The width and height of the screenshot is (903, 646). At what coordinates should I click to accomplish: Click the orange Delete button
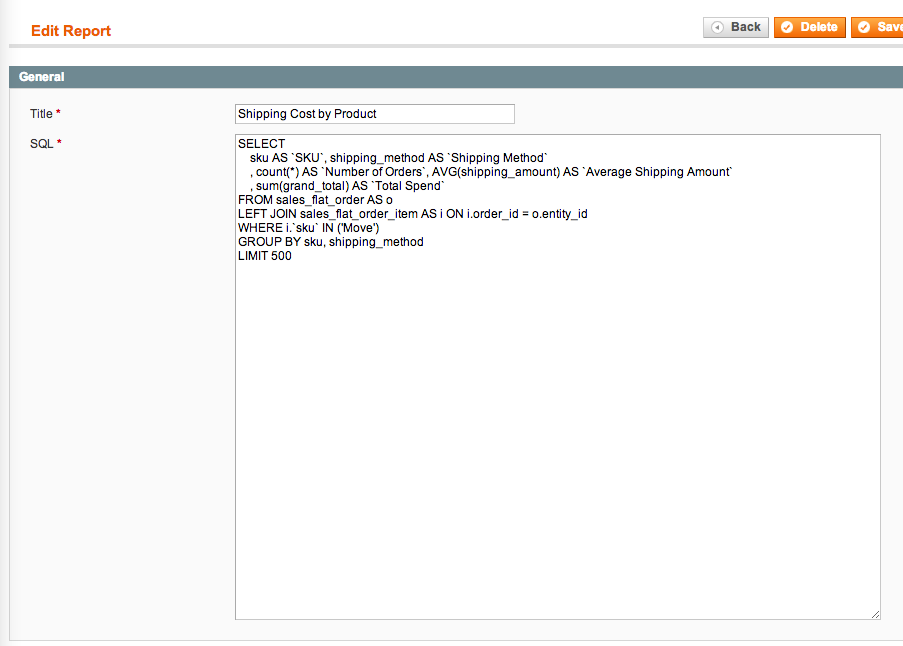(809, 27)
